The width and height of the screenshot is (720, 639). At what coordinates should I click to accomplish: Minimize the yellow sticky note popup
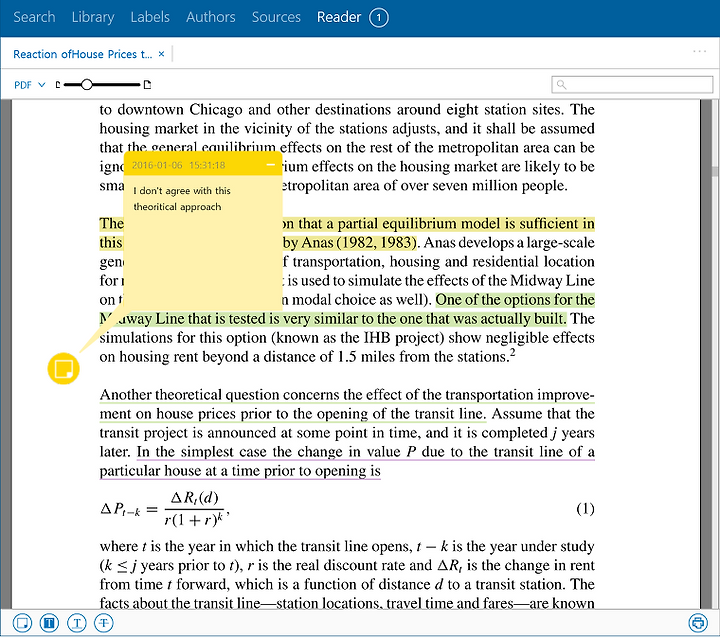[x=271, y=165]
